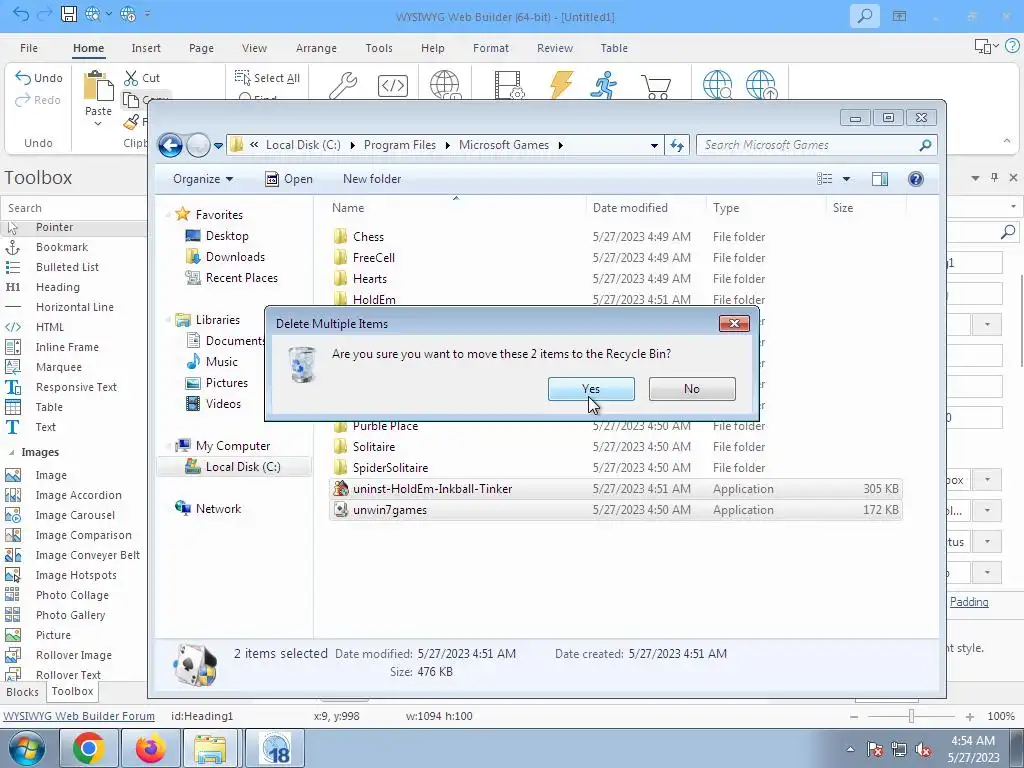Click Select All in the ribbon
Image resolution: width=1024 pixels, height=768 pixels.
[x=267, y=78]
